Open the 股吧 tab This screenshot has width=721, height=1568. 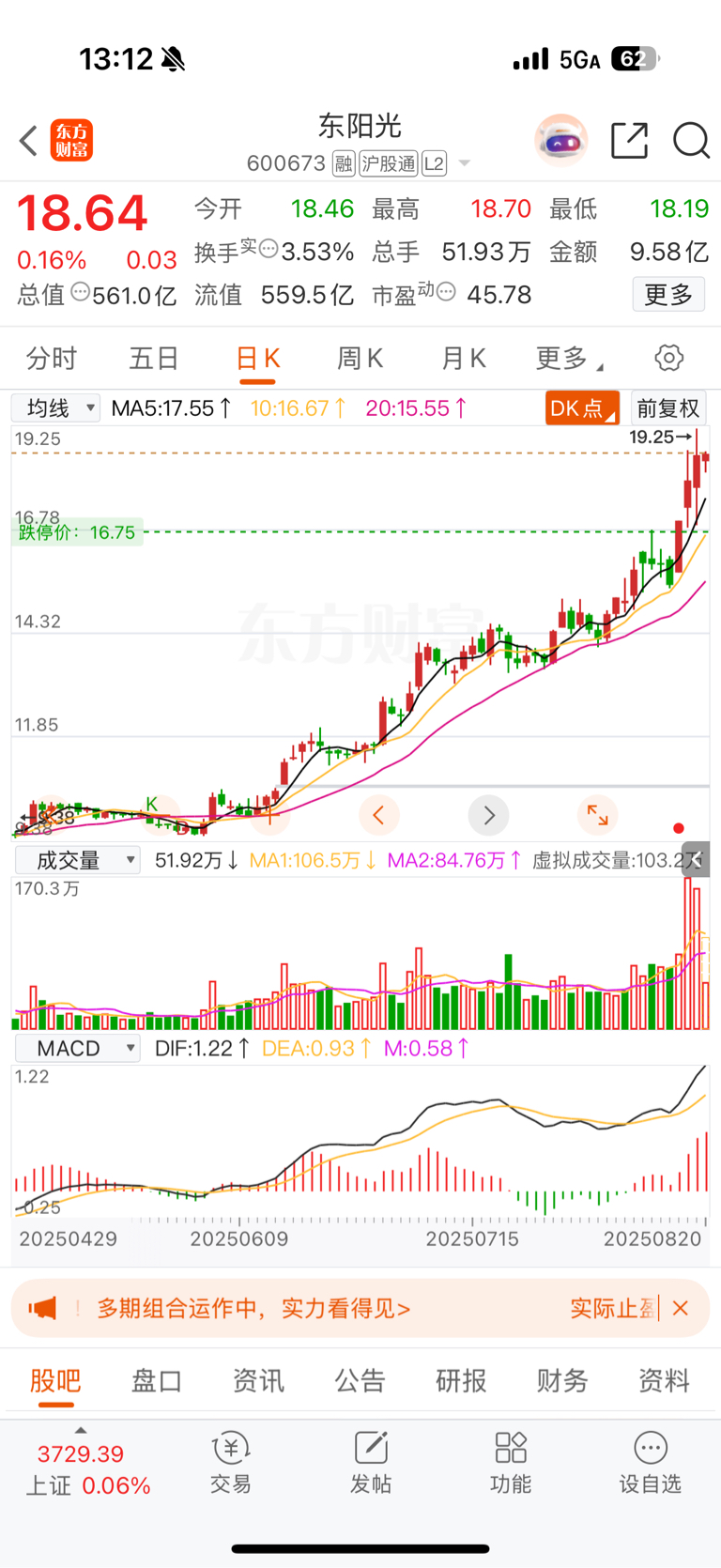[55, 1381]
